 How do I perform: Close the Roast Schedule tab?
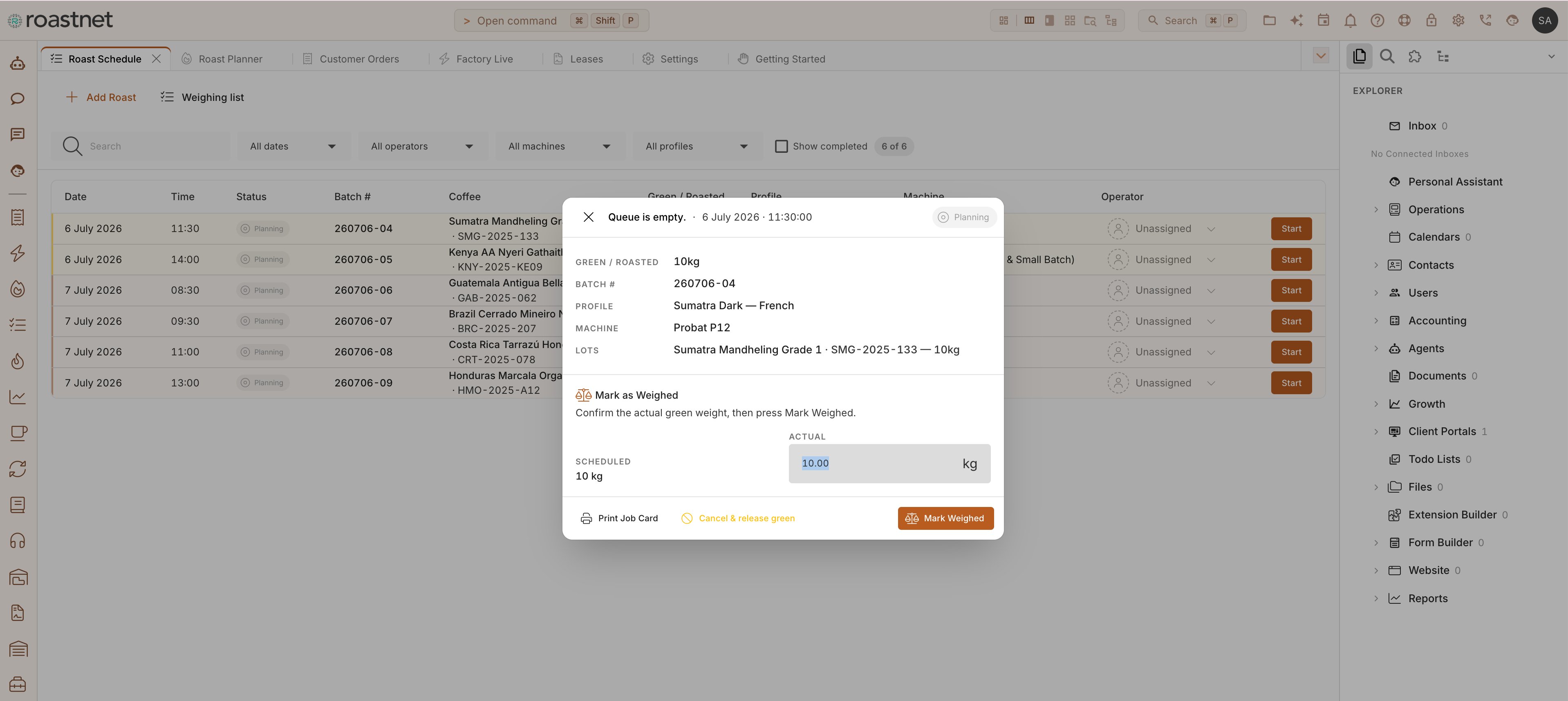coord(157,58)
